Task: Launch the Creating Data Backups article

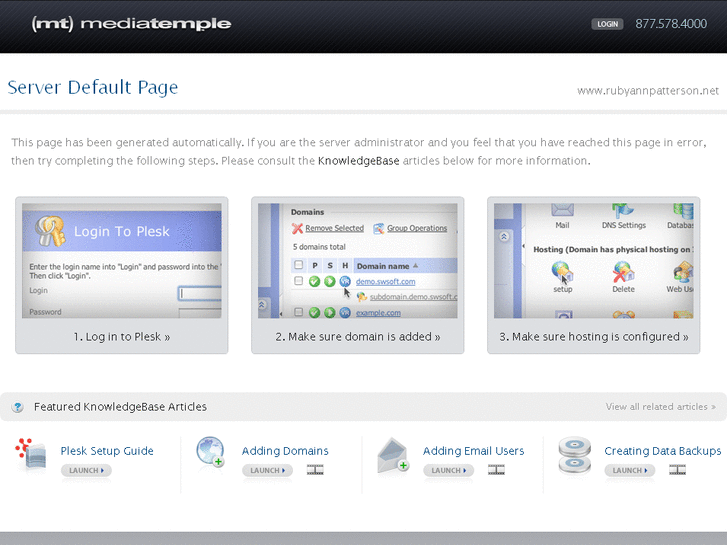Action: [x=630, y=470]
